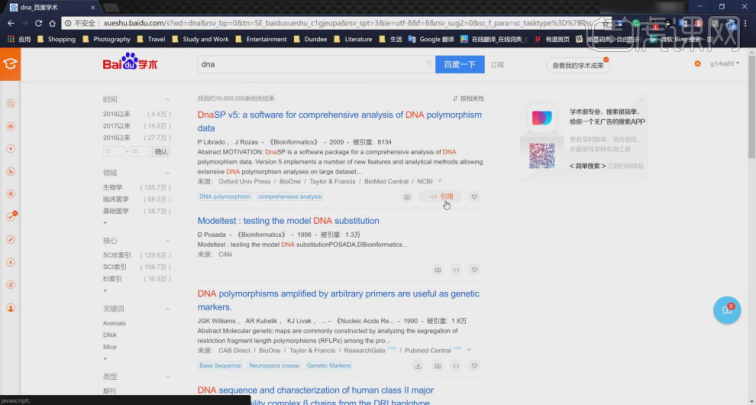Open the Dundee bookmarks folder
The image size is (756, 405).
click(310, 39)
